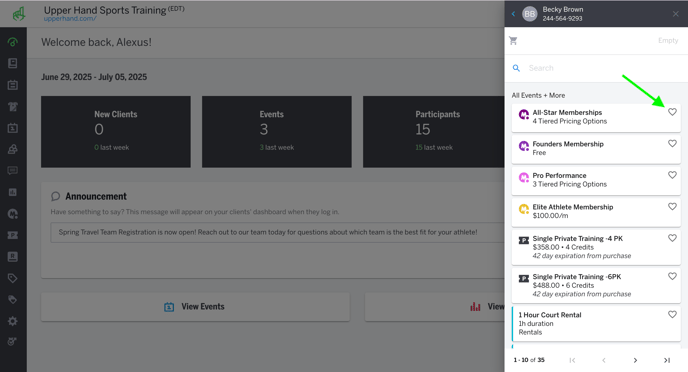
Task: Select the 1 Hour Court Rental item
Action: [596, 324]
